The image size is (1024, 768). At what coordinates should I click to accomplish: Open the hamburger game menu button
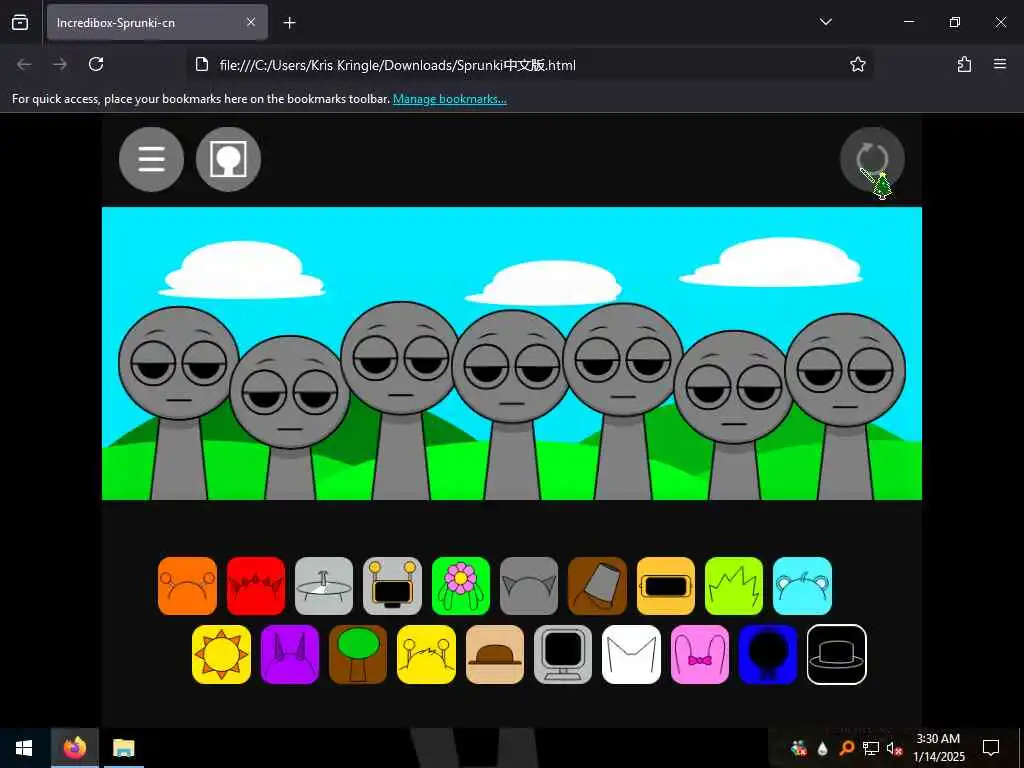pyautogui.click(x=152, y=159)
